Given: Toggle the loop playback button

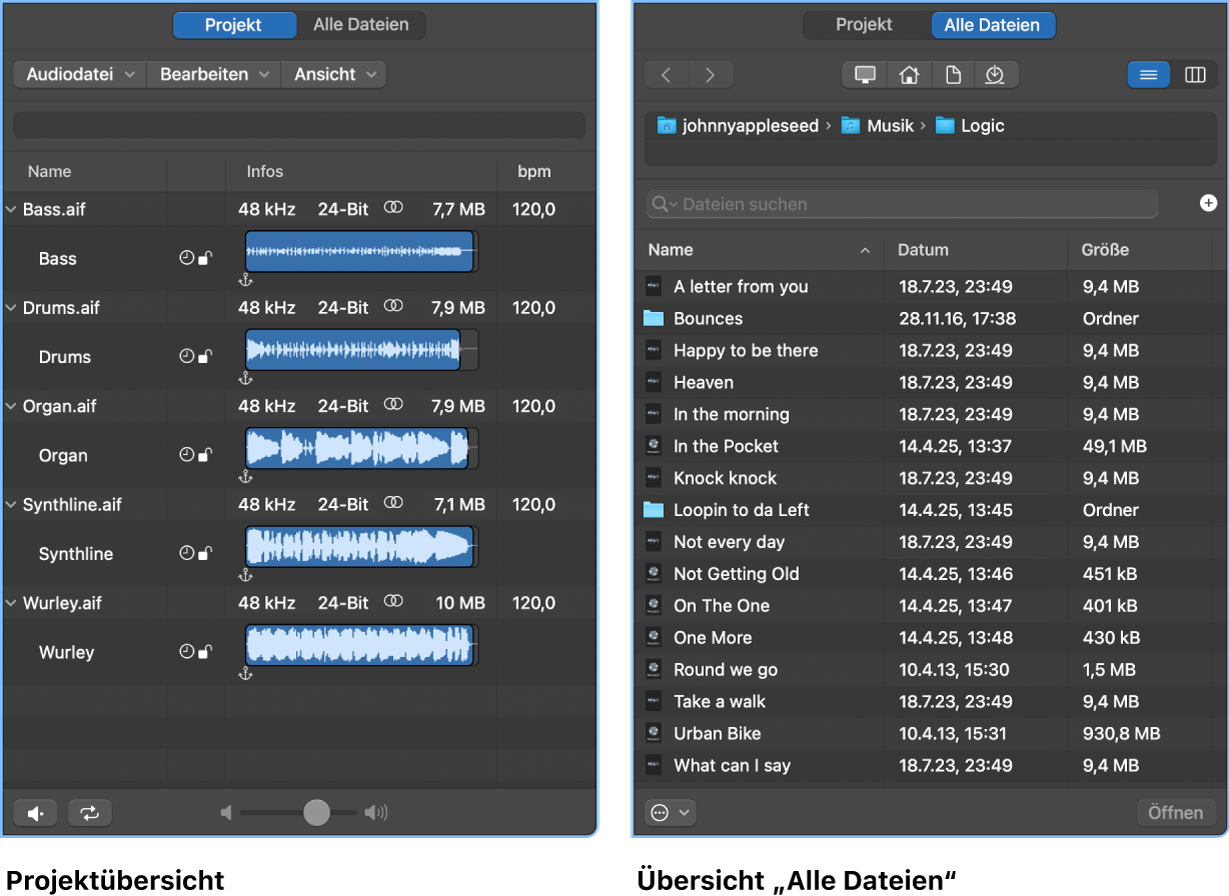Looking at the screenshot, I should point(90,813).
